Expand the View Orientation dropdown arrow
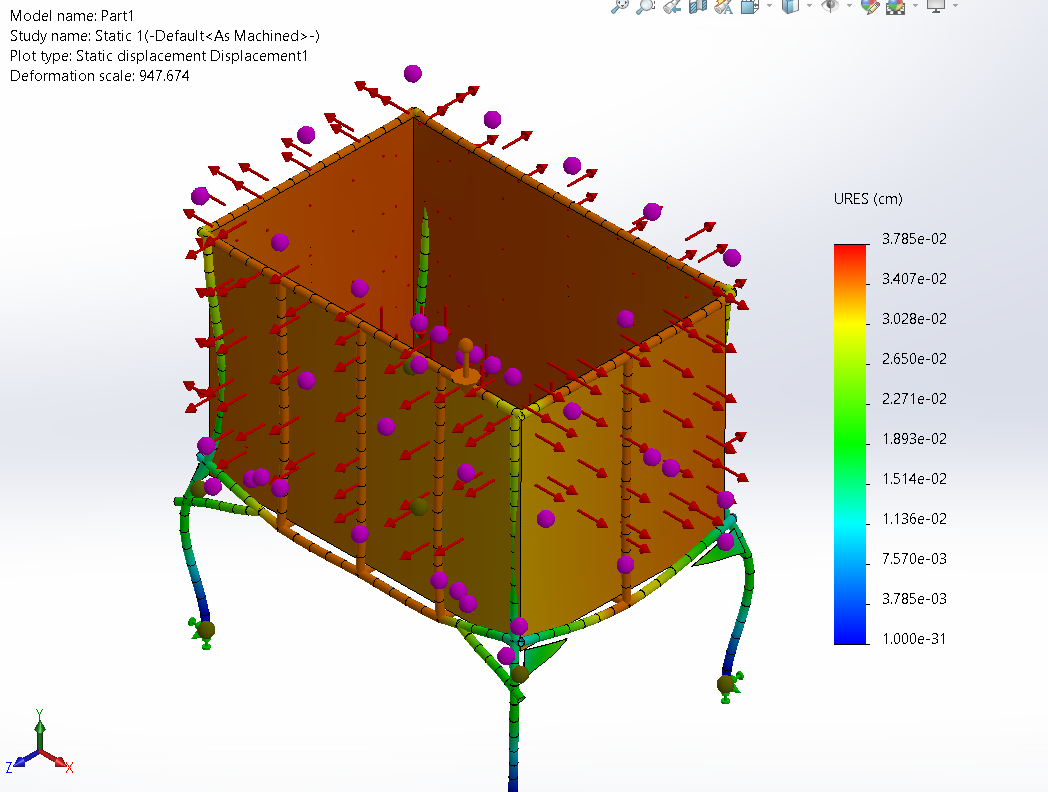 click(x=769, y=5)
